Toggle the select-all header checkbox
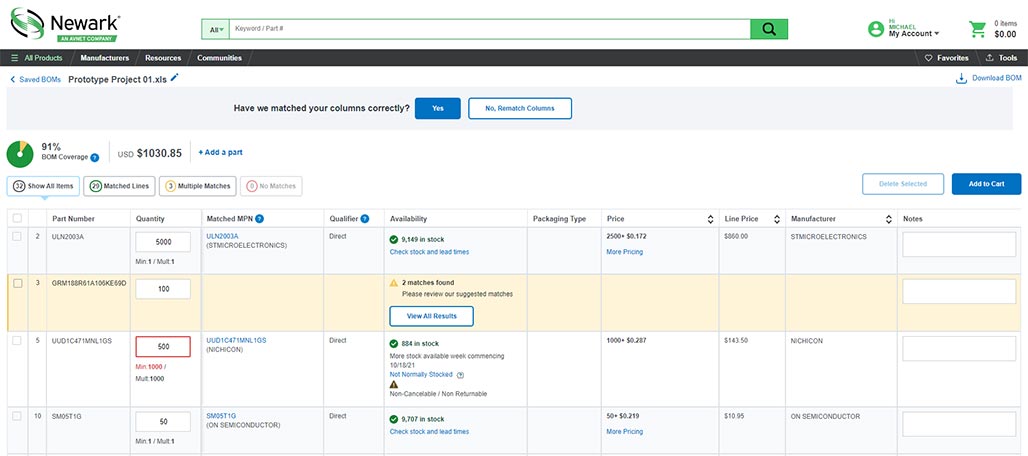The image size is (1028, 456). pos(17,219)
